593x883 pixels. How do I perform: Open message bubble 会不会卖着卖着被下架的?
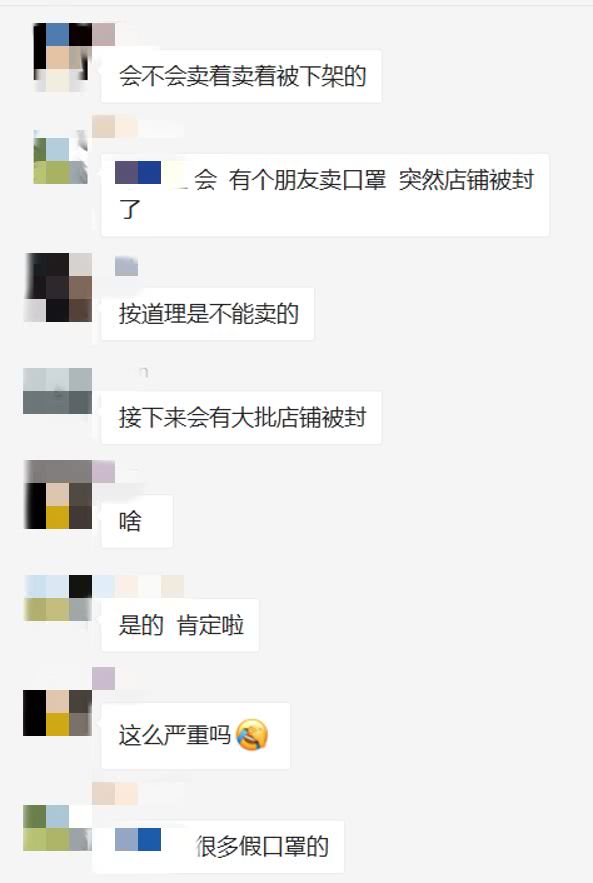pyautogui.click(x=241, y=76)
